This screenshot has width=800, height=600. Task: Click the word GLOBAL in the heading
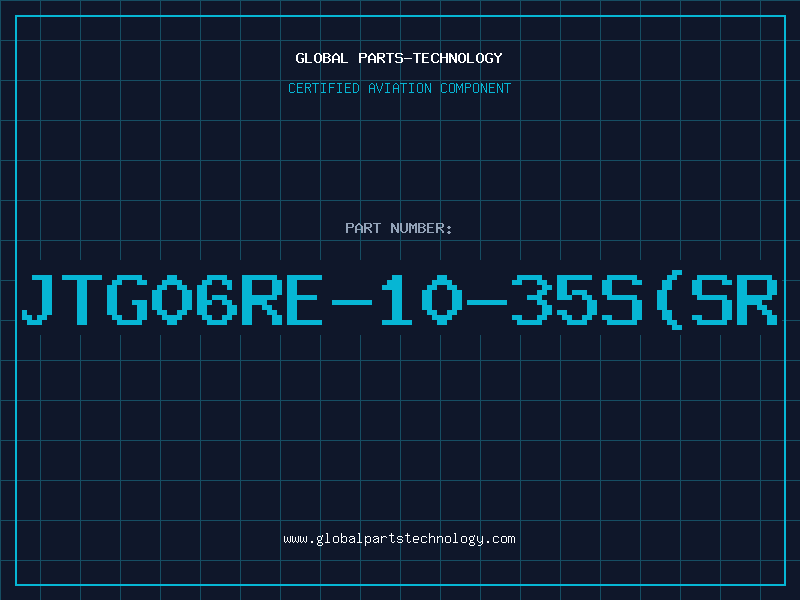click(x=322, y=58)
